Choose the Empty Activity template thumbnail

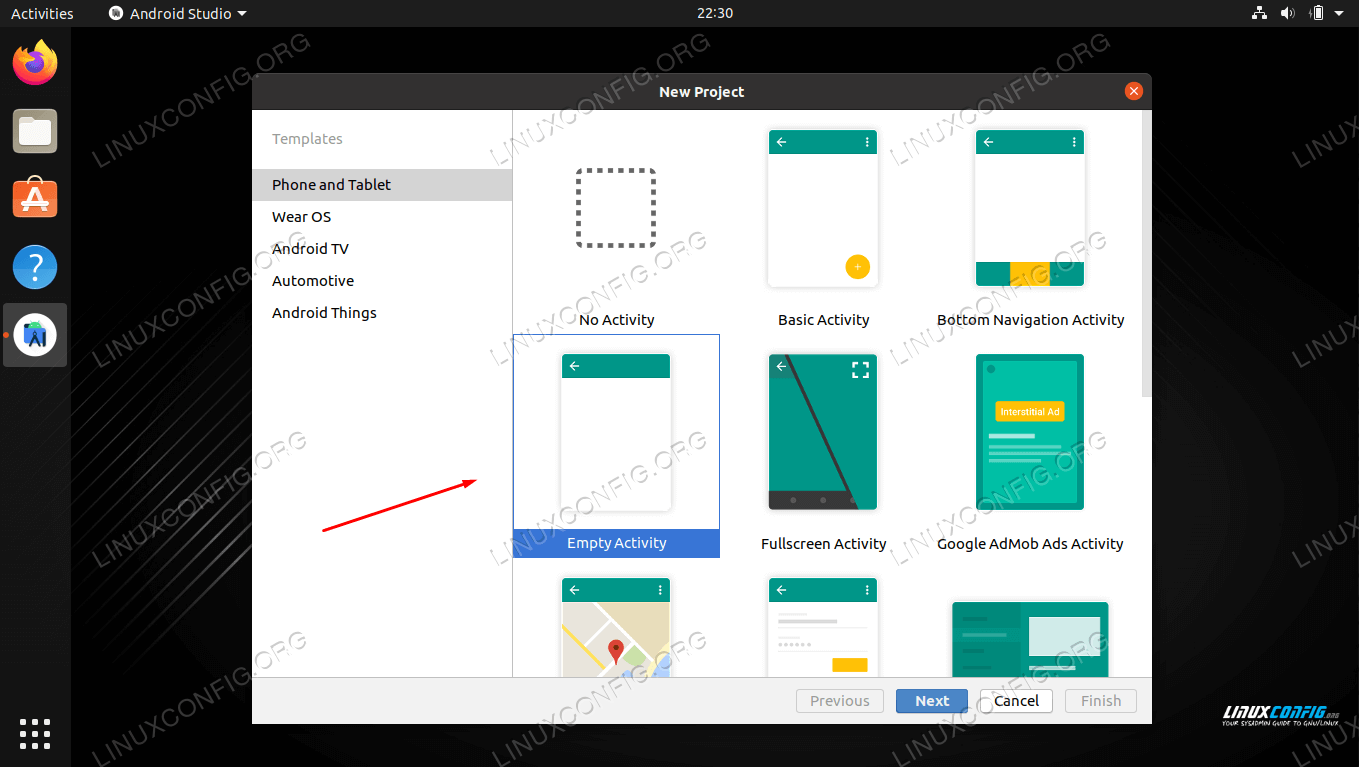pyautogui.click(x=616, y=432)
